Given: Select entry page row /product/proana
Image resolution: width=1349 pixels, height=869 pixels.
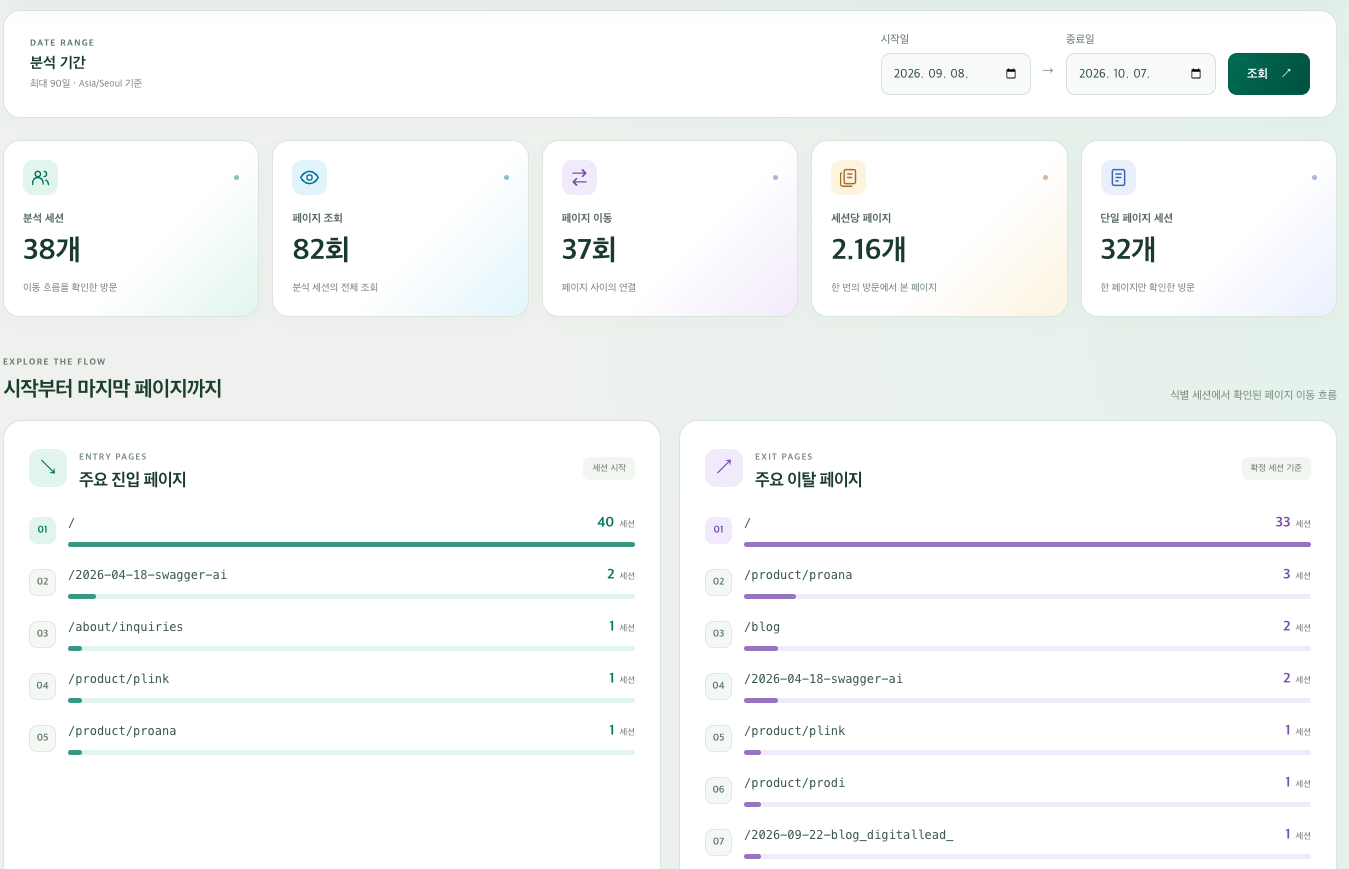Looking at the screenshot, I should tap(332, 737).
